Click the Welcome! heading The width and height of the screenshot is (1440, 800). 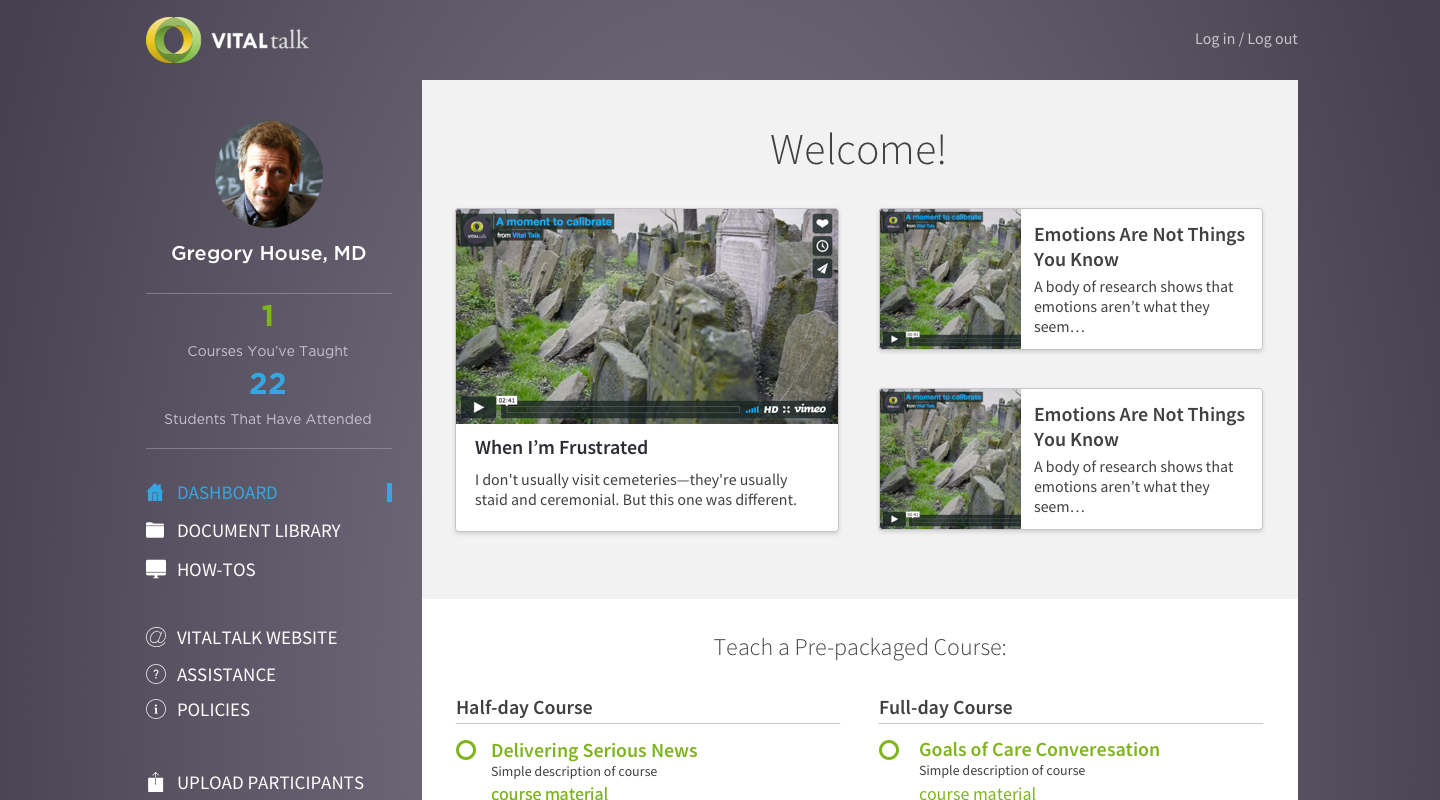tap(858, 149)
